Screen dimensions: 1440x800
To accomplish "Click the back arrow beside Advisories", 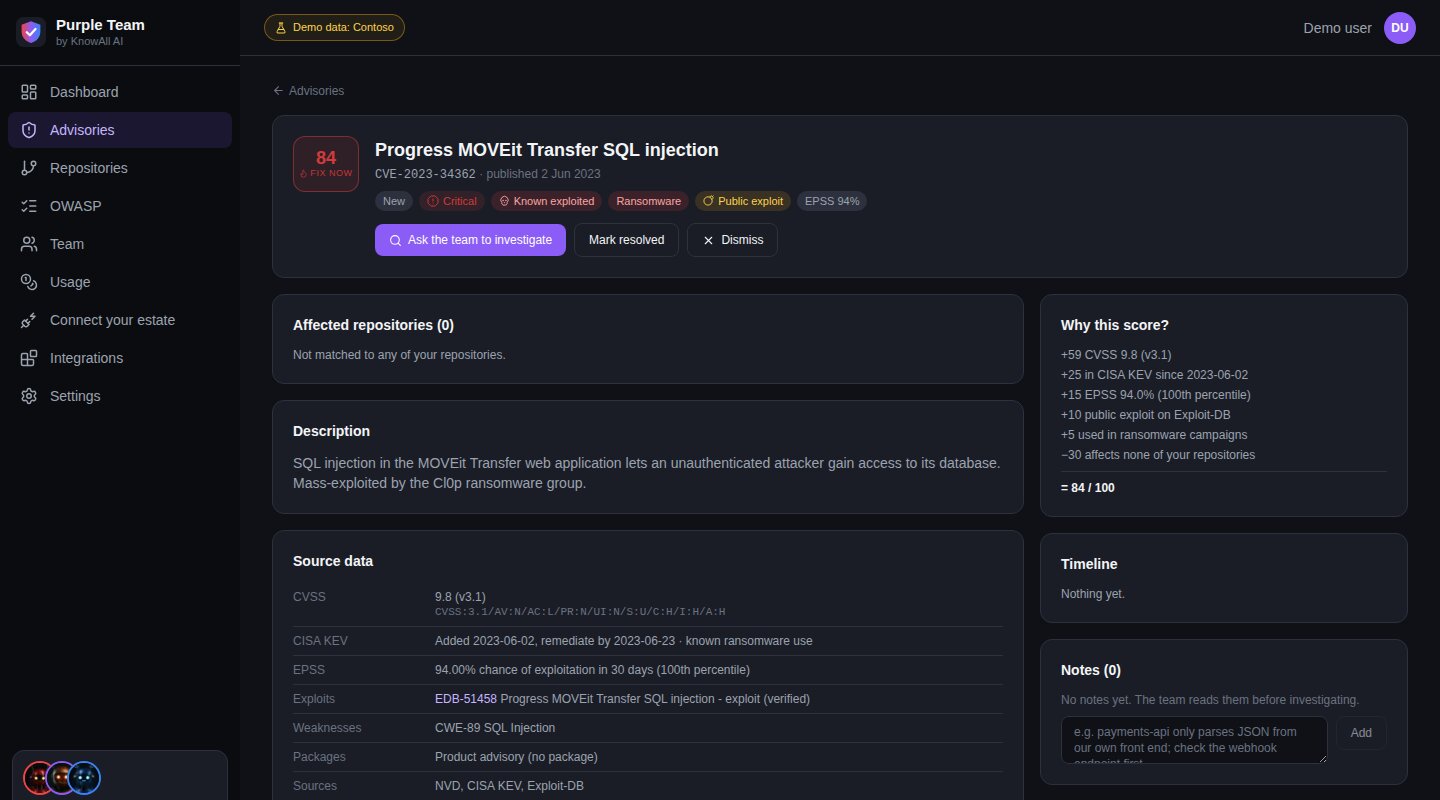I will point(278,91).
